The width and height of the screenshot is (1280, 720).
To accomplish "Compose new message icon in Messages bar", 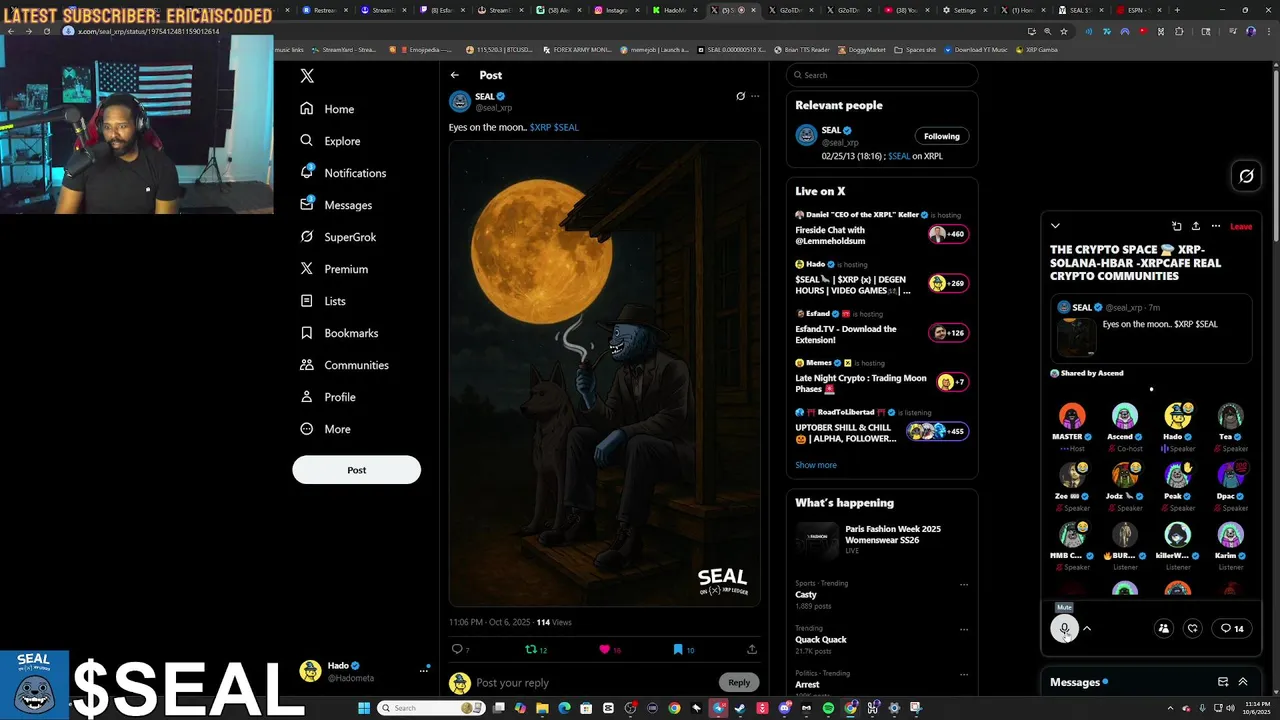I will (1222, 682).
